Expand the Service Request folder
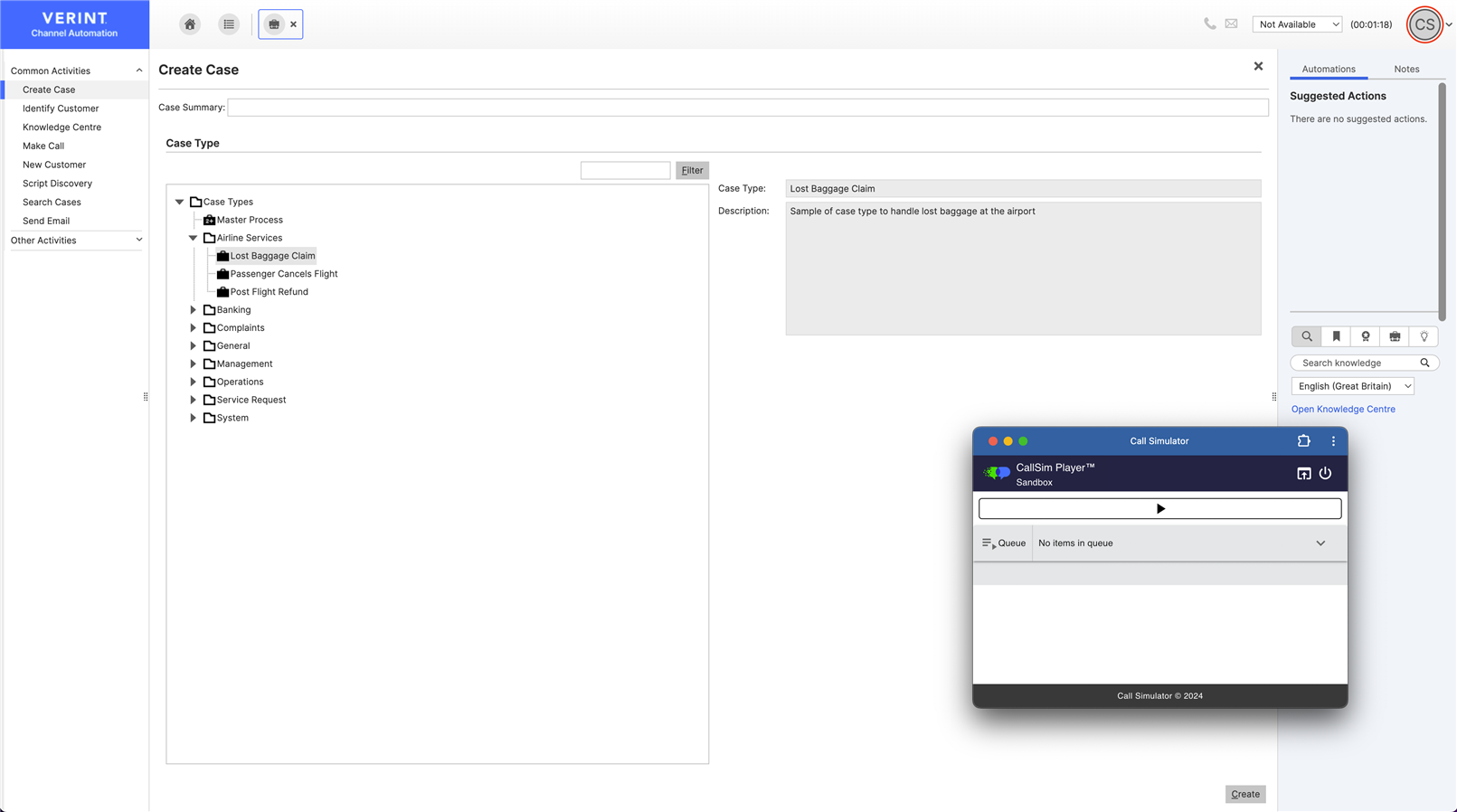The height and width of the screenshot is (812, 1457). (x=193, y=400)
